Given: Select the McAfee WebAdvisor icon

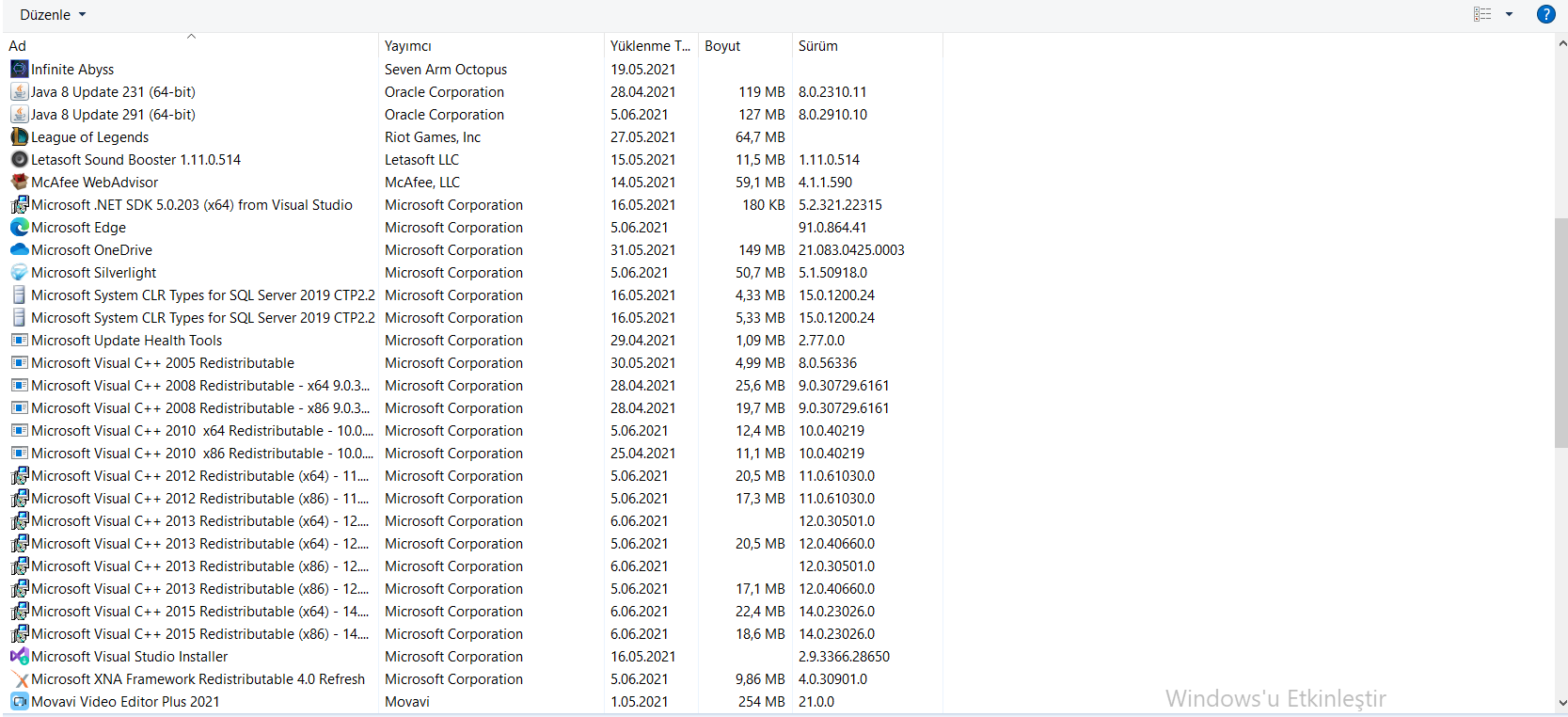Looking at the screenshot, I should click(19, 182).
